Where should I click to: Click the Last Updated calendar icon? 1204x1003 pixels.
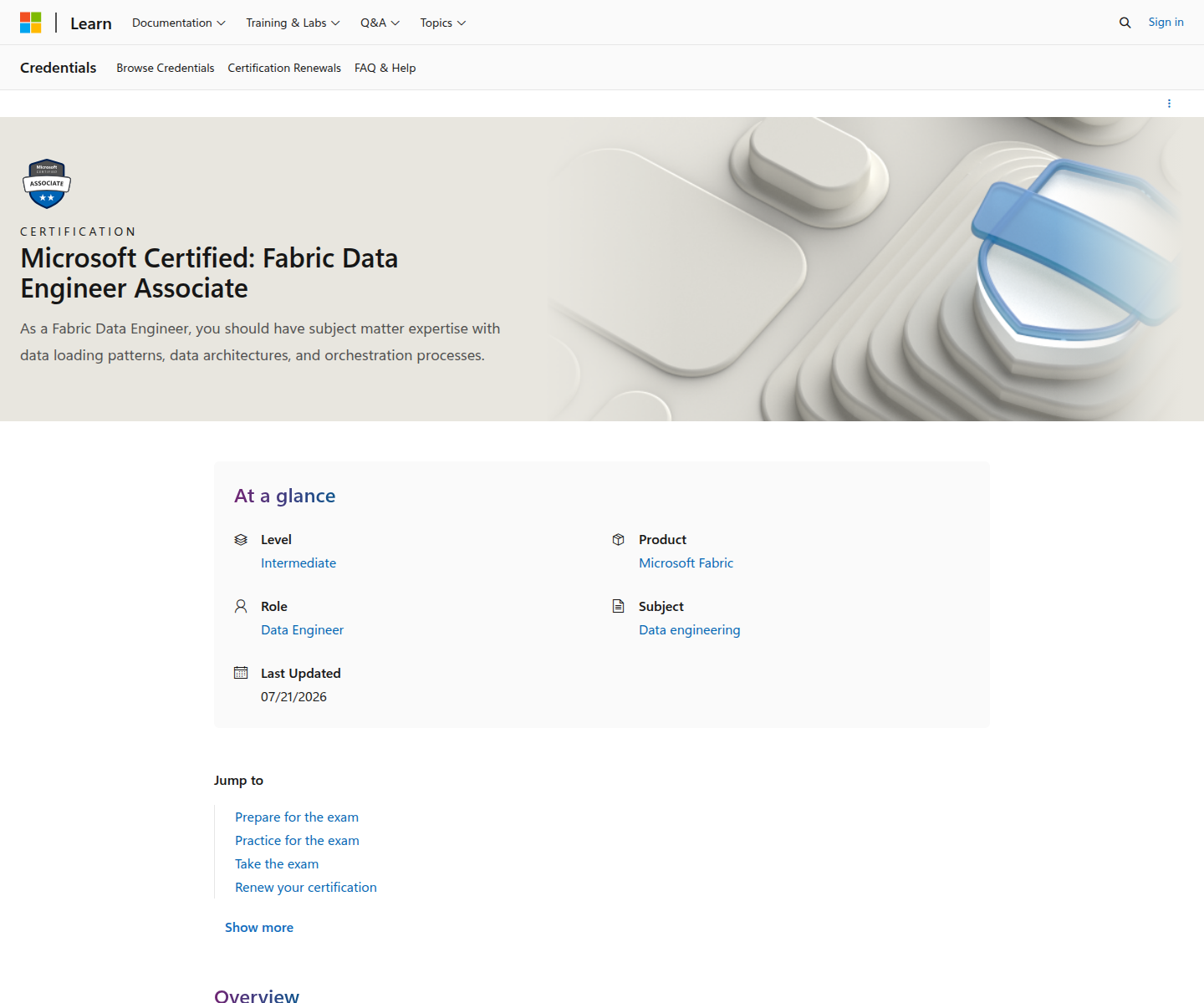(241, 673)
